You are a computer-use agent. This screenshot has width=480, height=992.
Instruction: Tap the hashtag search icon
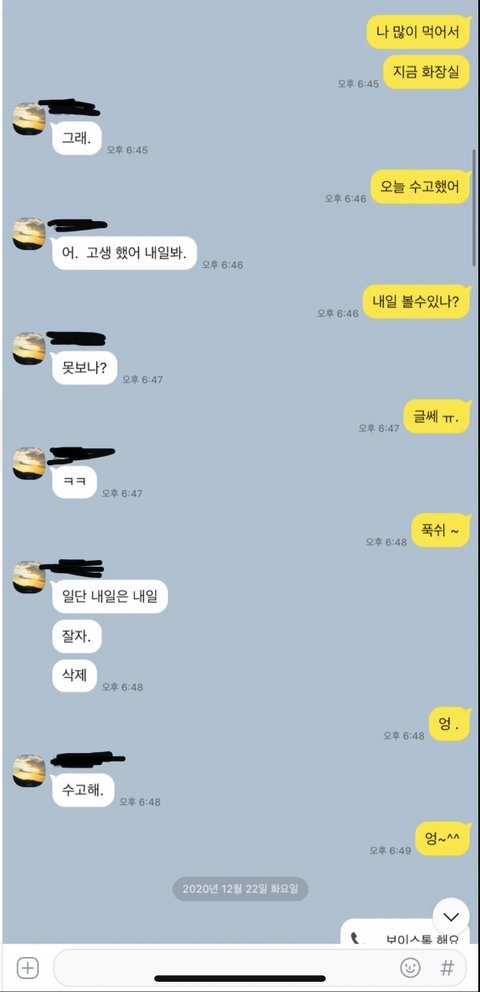pyautogui.click(x=447, y=967)
